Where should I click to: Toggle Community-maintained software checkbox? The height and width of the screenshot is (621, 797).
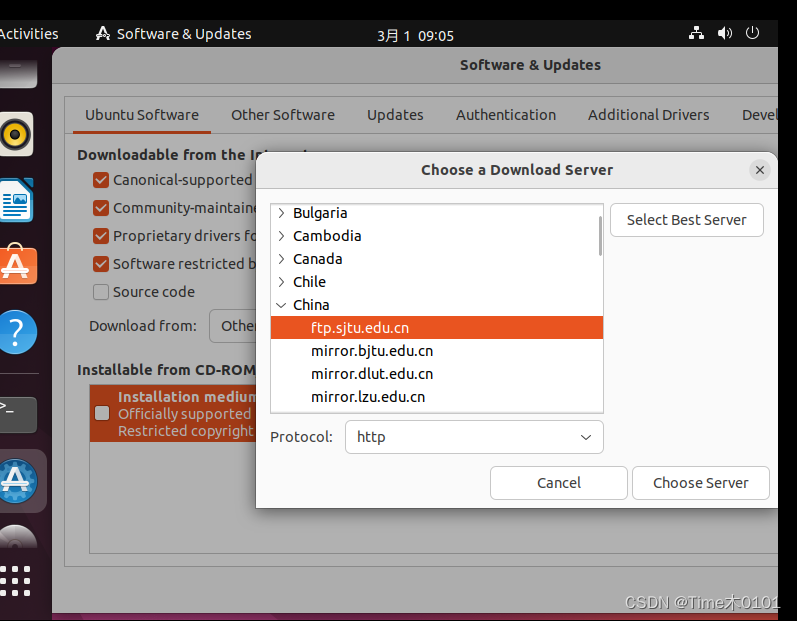(x=101, y=208)
